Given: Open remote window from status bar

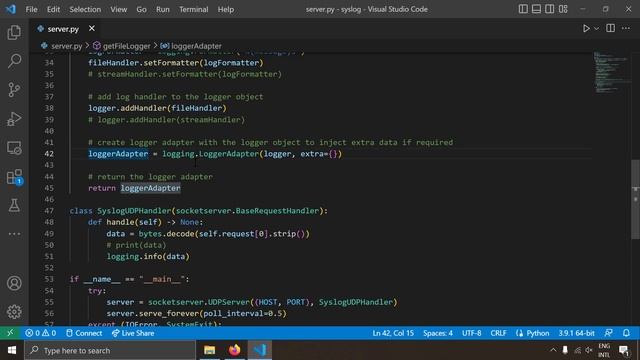Looking at the screenshot, I should (10, 333).
